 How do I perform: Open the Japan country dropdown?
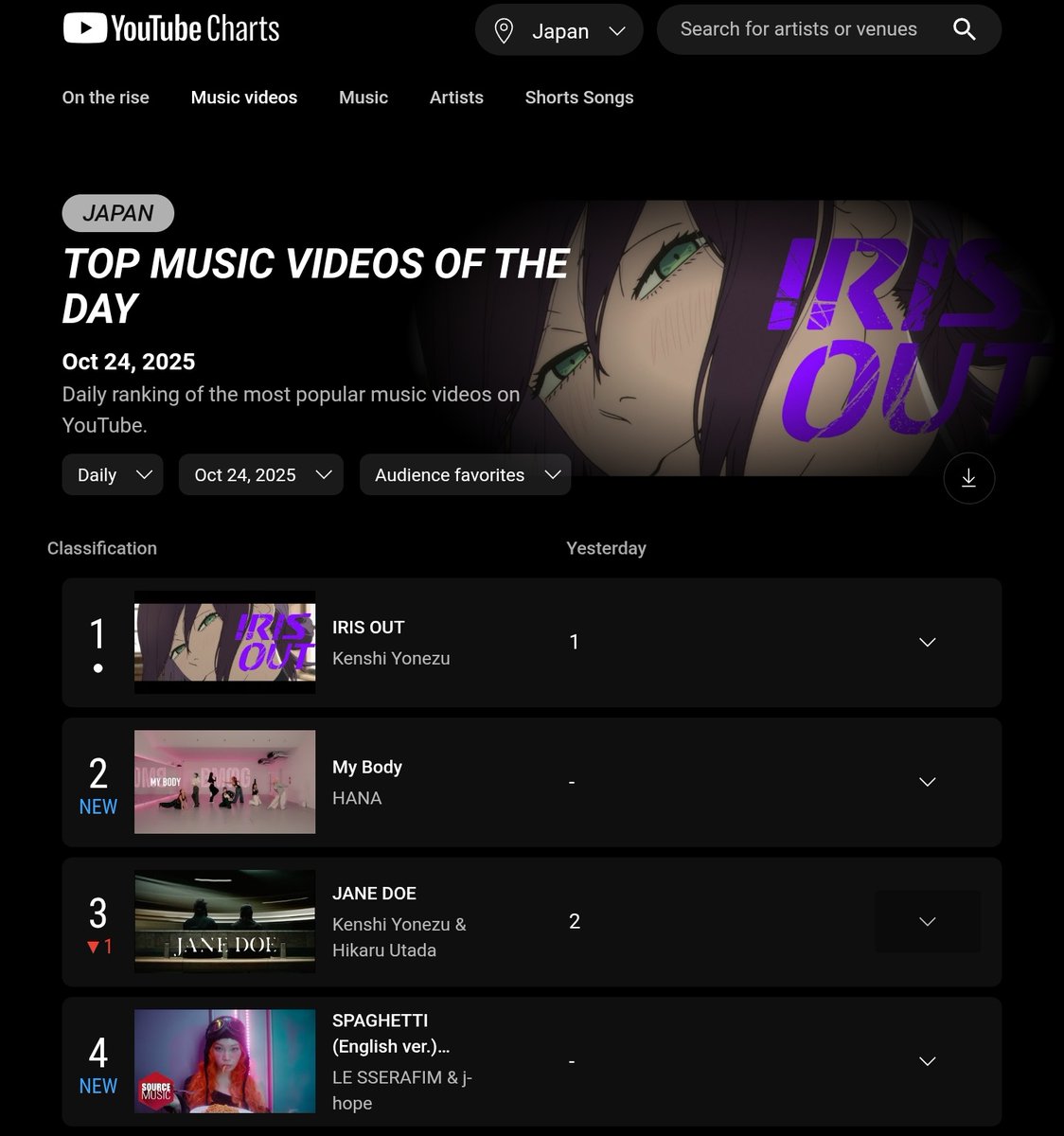(x=559, y=30)
